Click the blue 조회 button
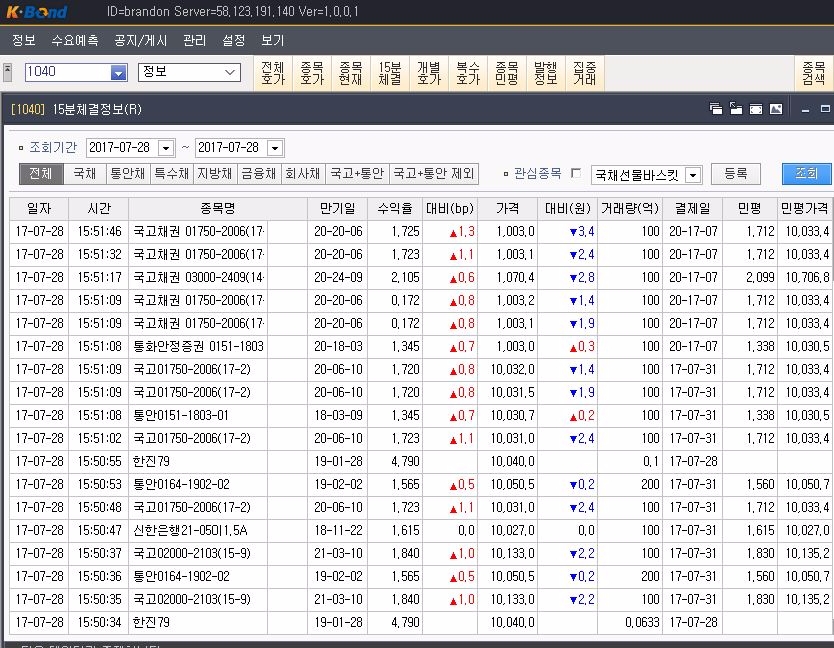Image resolution: width=834 pixels, height=648 pixels. [806, 174]
